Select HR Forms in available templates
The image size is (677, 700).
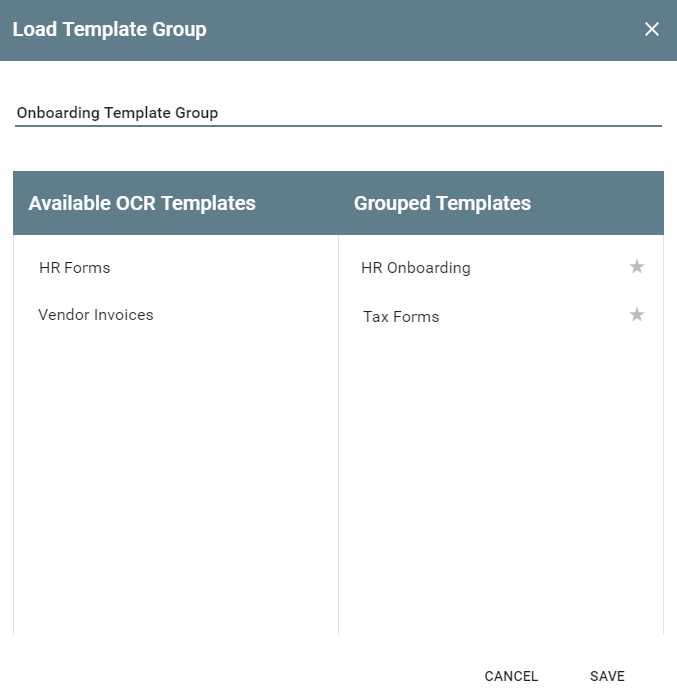coord(74,268)
